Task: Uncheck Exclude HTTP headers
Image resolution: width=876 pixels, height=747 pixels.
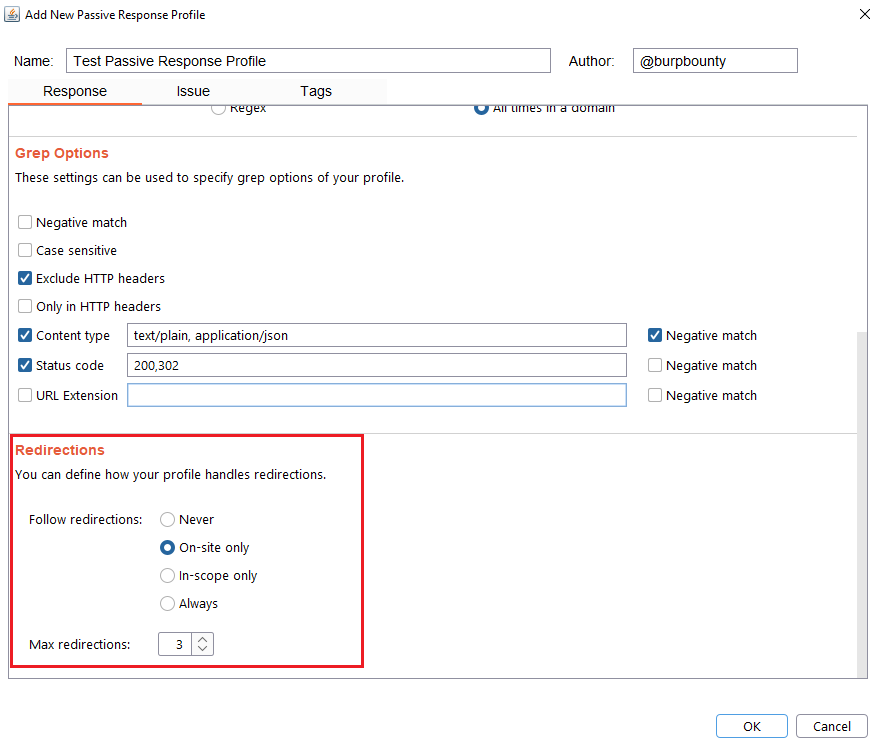Action: tap(25, 278)
